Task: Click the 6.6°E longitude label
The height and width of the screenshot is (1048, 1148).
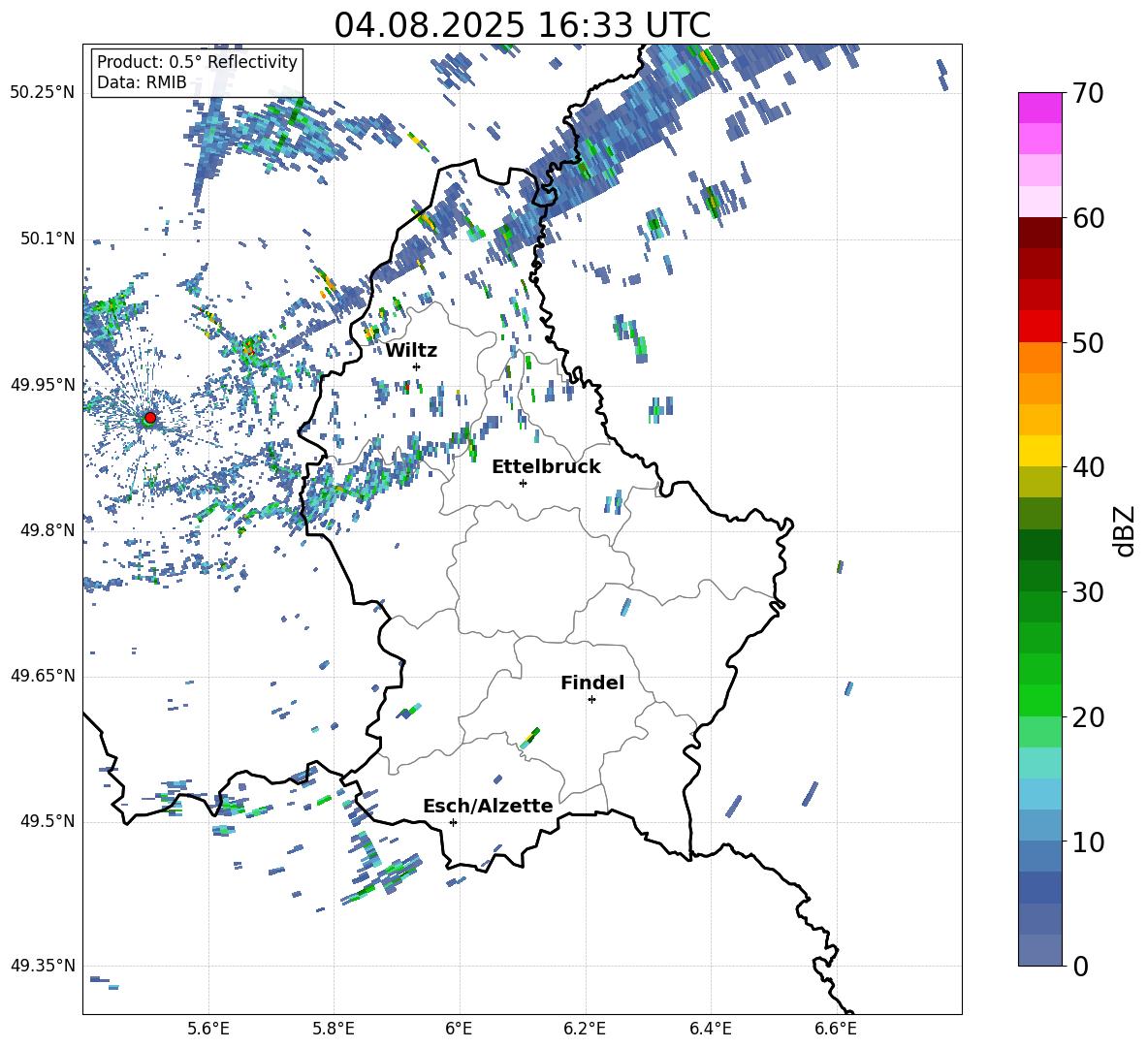Action: tap(836, 1029)
